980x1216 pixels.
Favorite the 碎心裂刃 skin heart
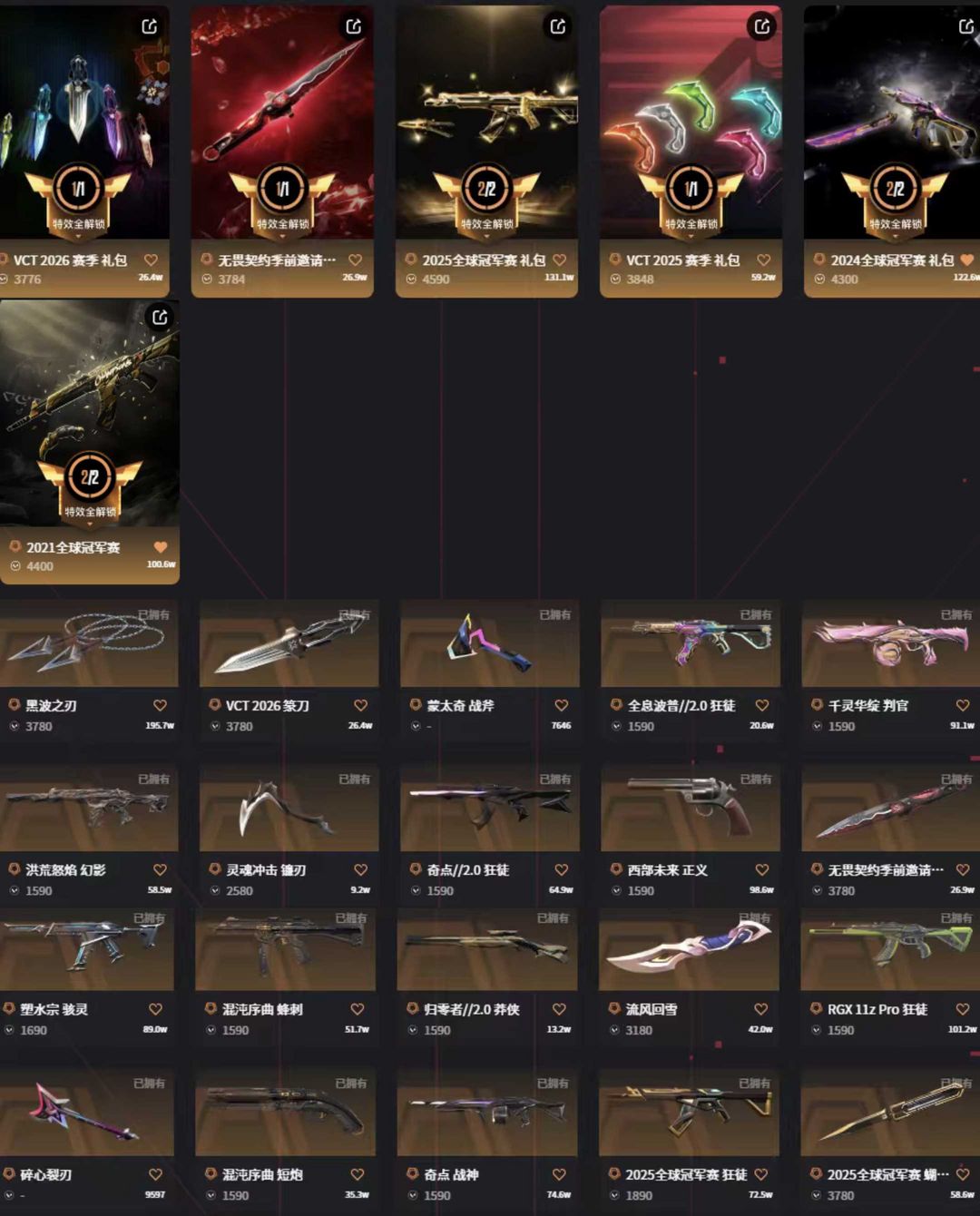155,1174
